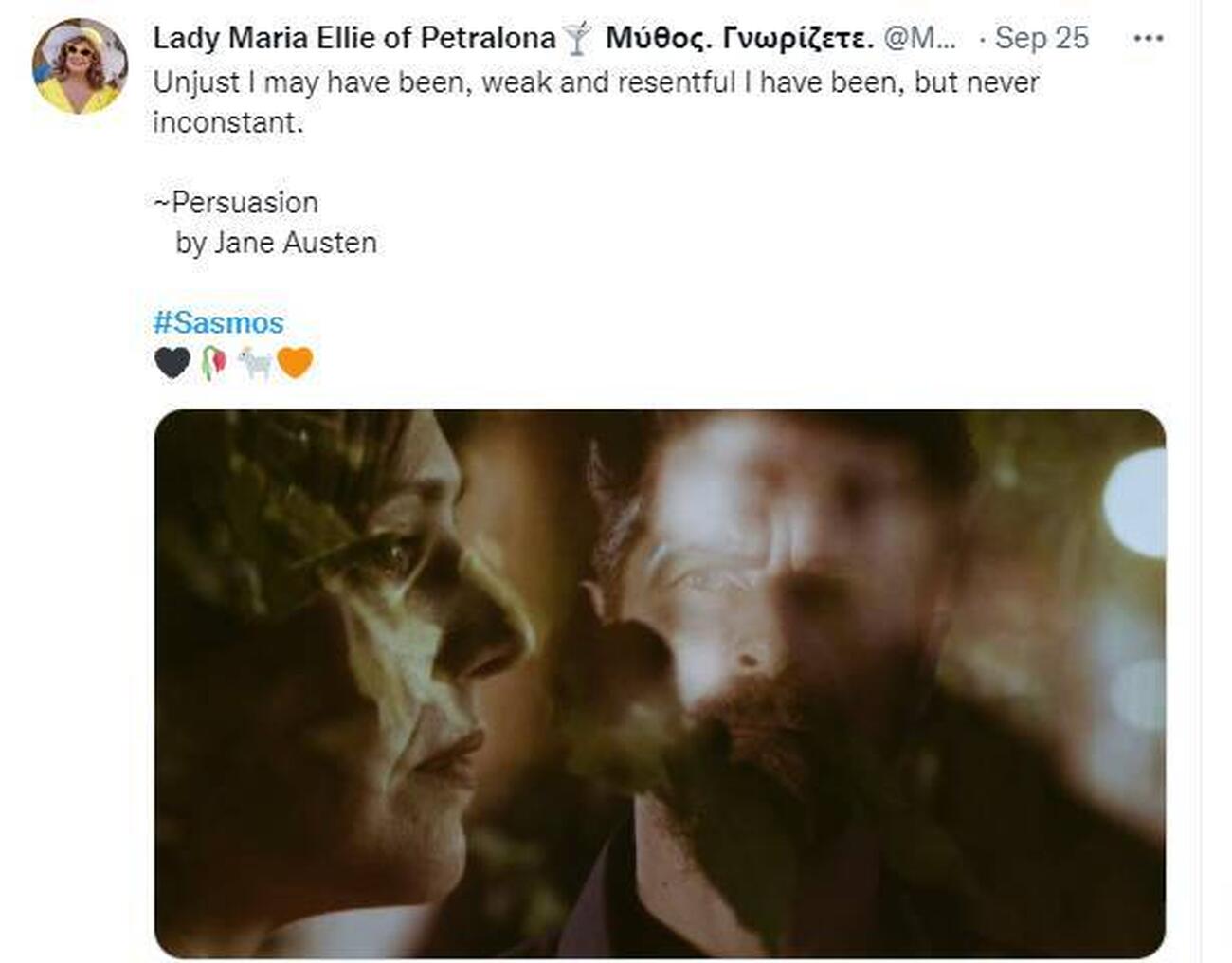
Task: Click the wilted rose emoji
Action: click(214, 362)
